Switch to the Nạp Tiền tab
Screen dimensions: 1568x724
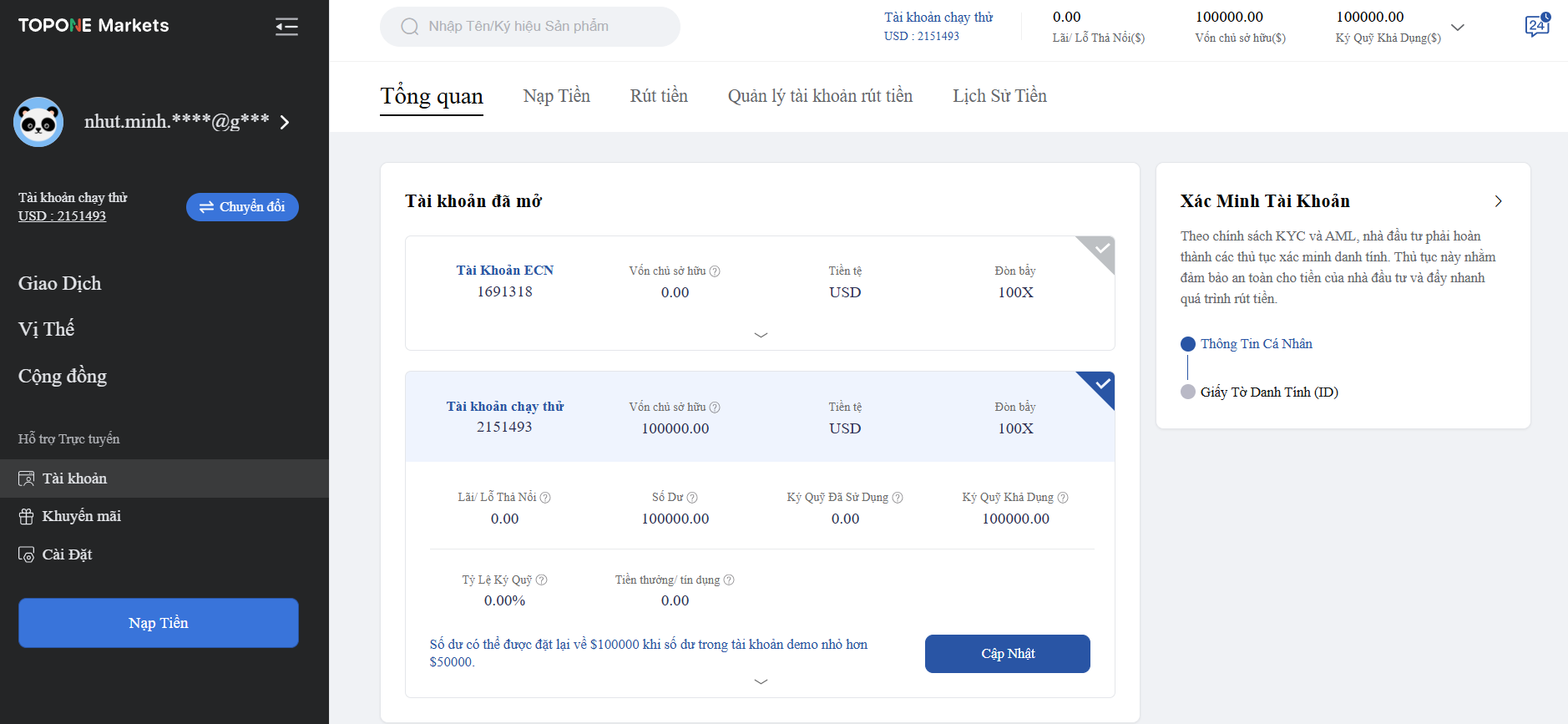[556, 96]
